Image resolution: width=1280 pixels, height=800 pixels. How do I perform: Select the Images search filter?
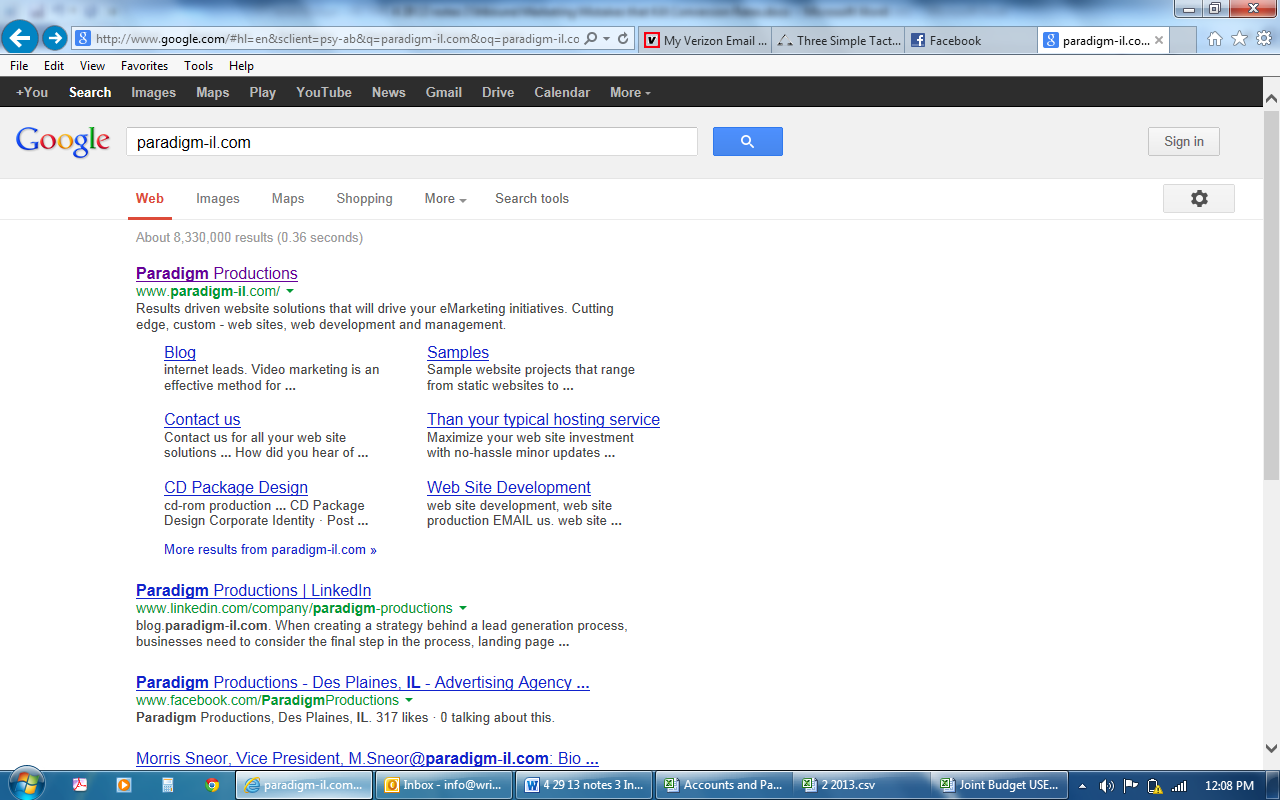point(218,199)
